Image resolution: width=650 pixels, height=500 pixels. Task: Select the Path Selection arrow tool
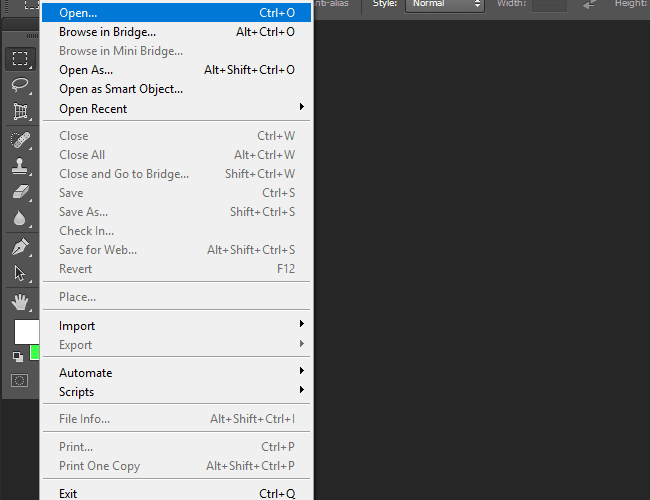click(20, 274)
